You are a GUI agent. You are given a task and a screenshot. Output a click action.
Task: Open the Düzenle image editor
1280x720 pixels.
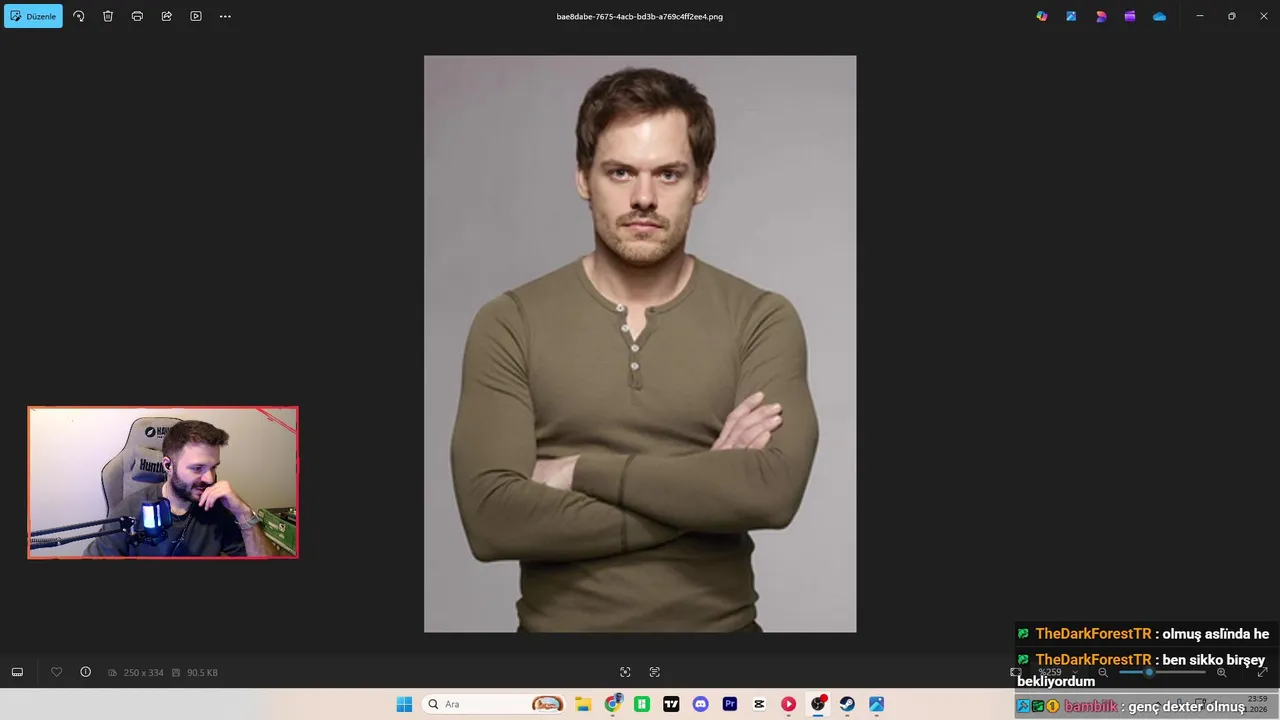coord(33,16)
